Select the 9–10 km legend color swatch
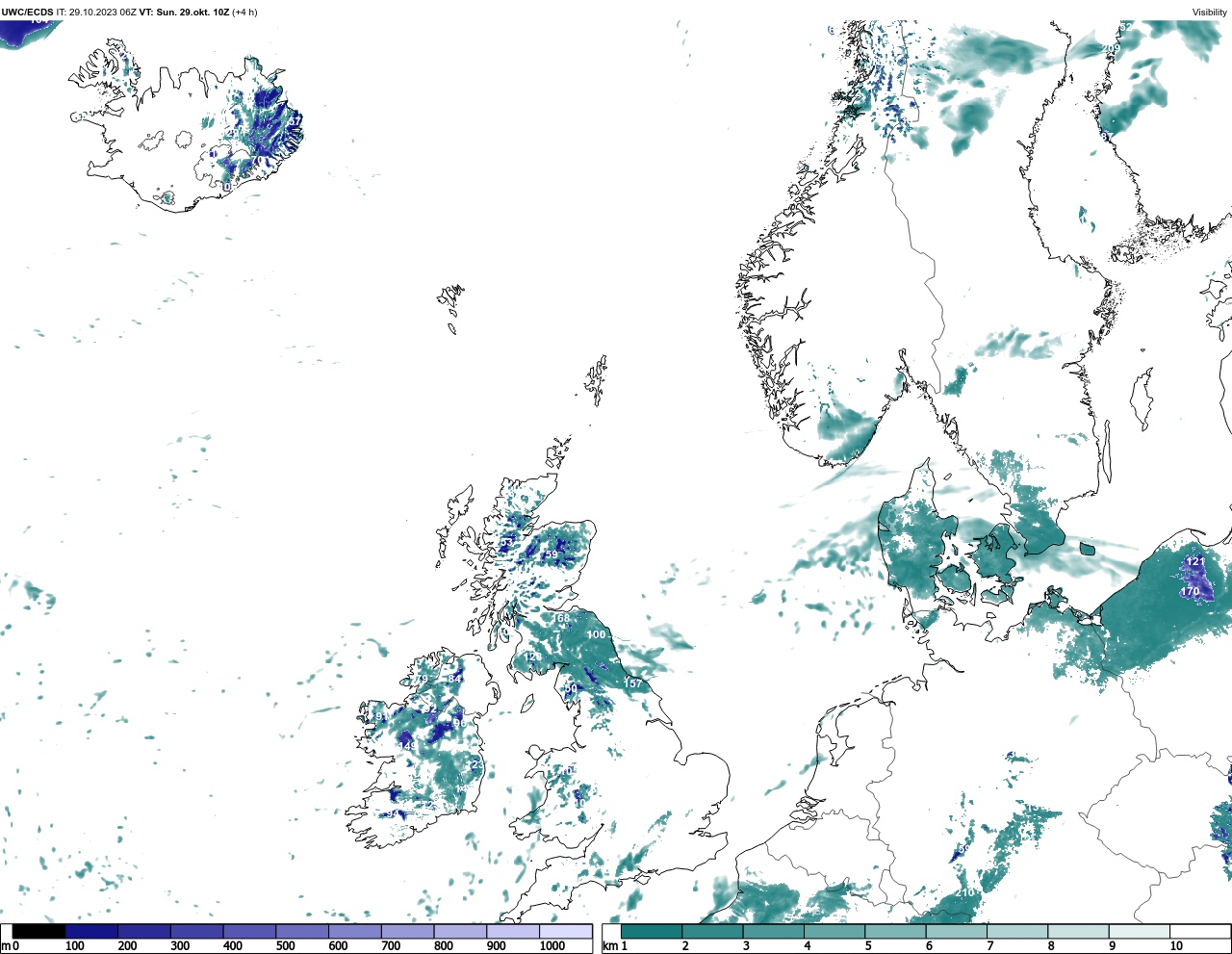 (x=1139, y=931)
